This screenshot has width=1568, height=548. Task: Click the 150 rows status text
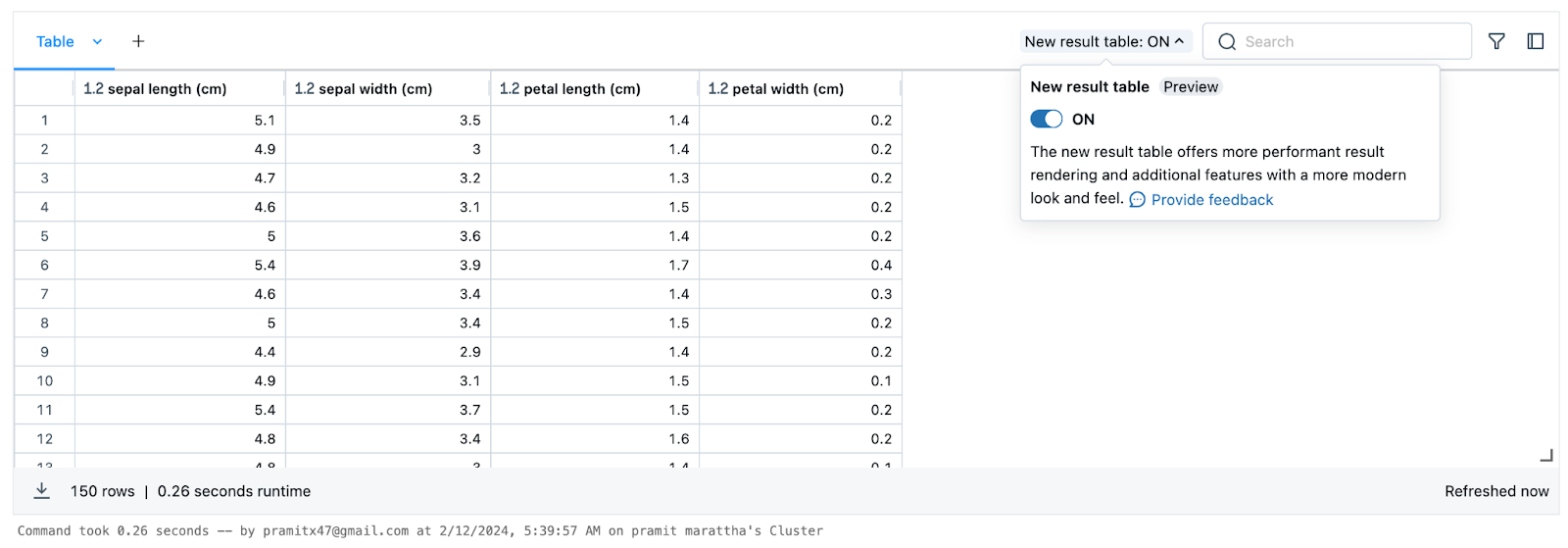(103, 491)
